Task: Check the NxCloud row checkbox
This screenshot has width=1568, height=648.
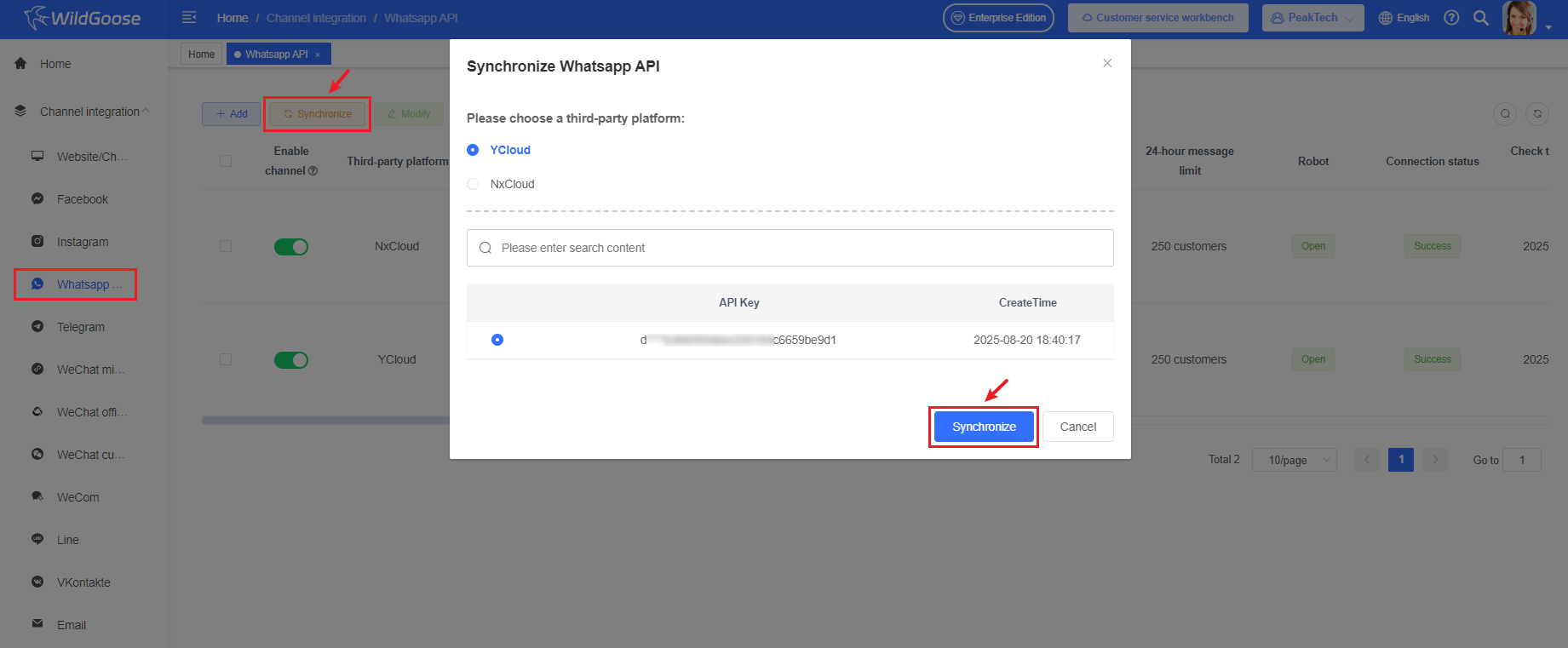Action: point(226,246)
